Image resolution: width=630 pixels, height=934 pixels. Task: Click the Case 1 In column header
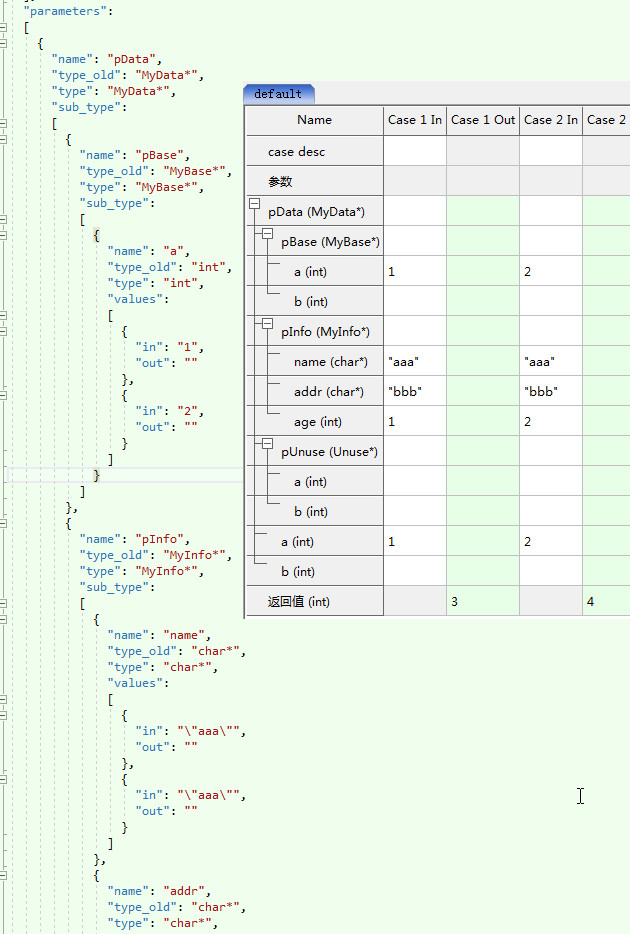(414, 120)
